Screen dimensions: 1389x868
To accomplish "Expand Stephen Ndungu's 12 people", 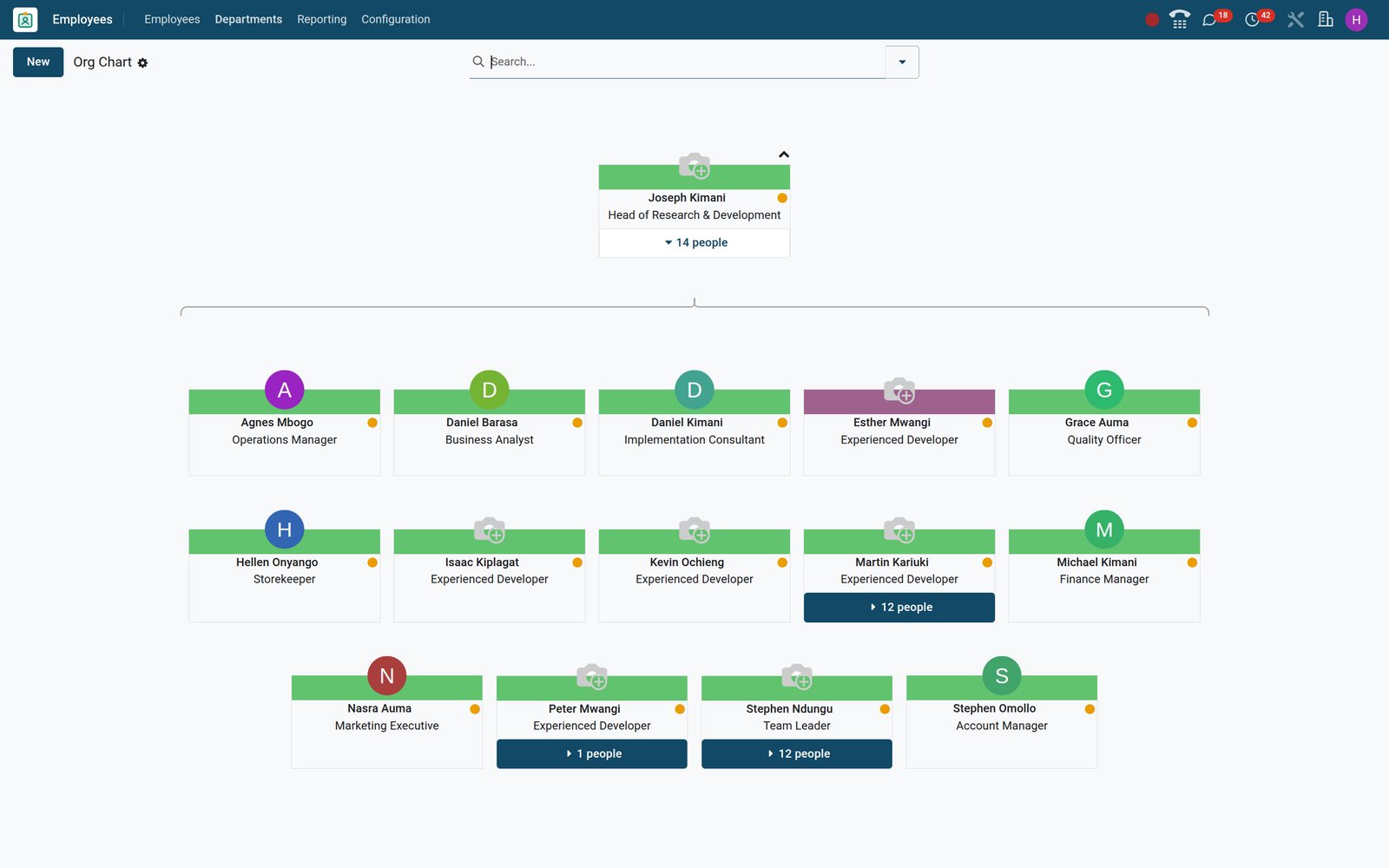I will pyautogui.click(x=796, y=753).
